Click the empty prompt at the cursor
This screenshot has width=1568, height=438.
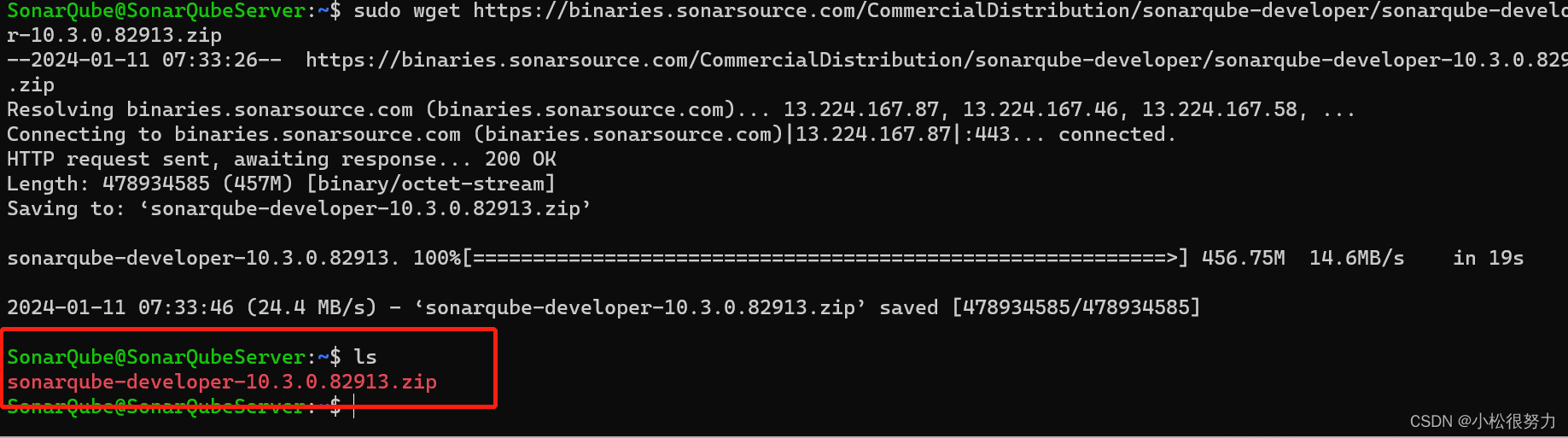(353, 406)
